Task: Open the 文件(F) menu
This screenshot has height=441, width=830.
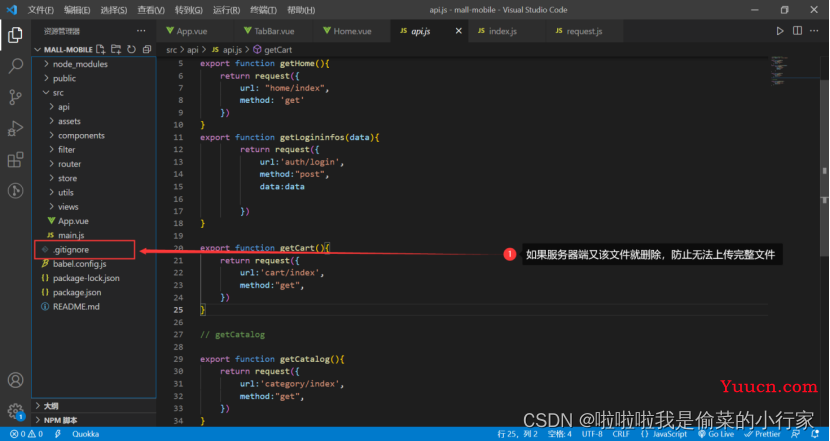Action: (41, 10)
